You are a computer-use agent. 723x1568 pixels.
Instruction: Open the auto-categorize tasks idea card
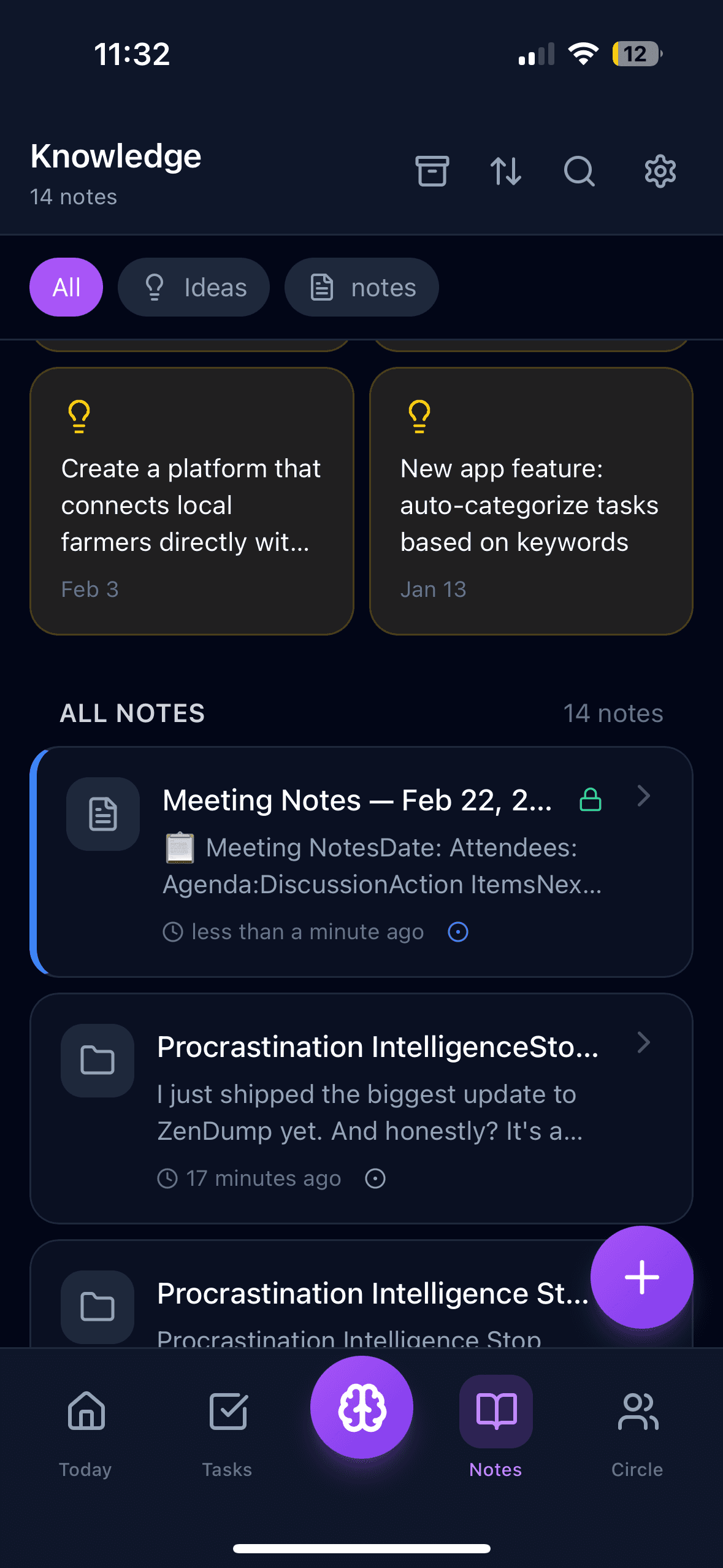(531, 501)
